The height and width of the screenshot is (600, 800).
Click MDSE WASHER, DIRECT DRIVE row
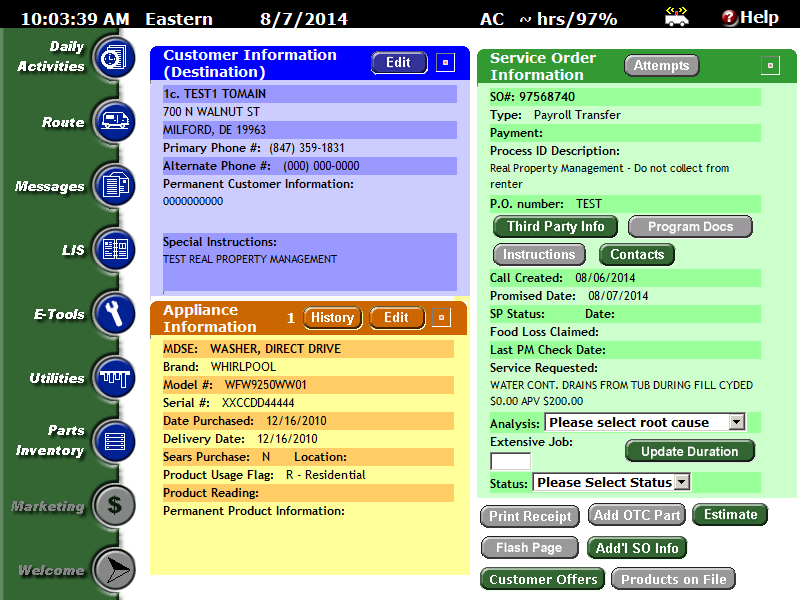click(x=308, y=348)
